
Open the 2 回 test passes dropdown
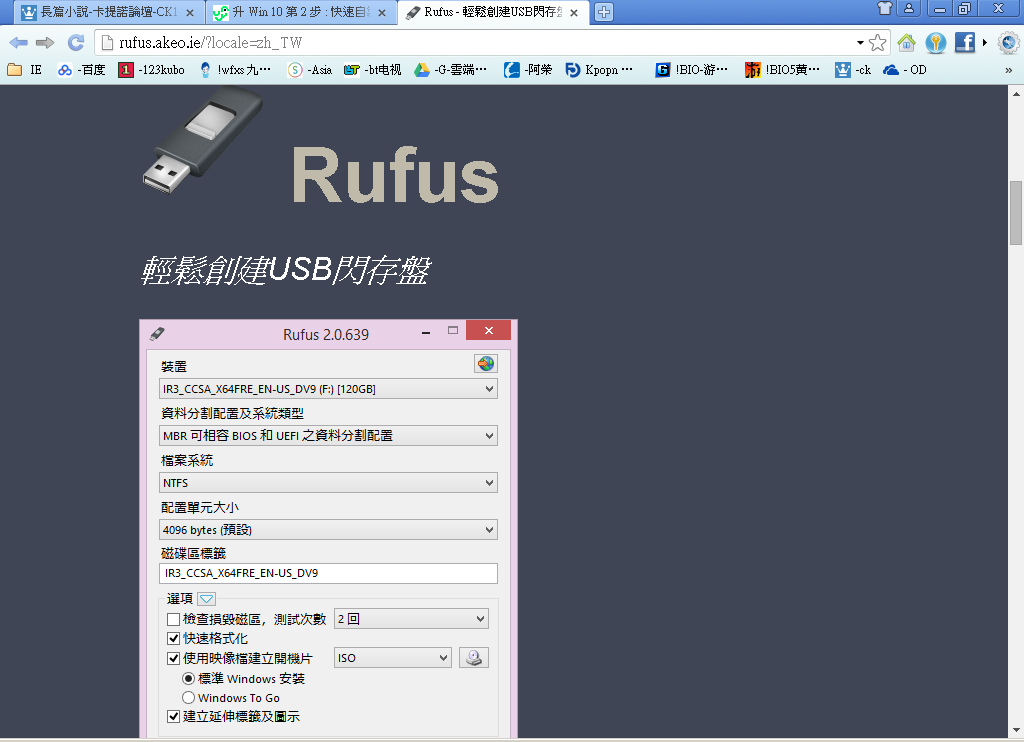411,619
